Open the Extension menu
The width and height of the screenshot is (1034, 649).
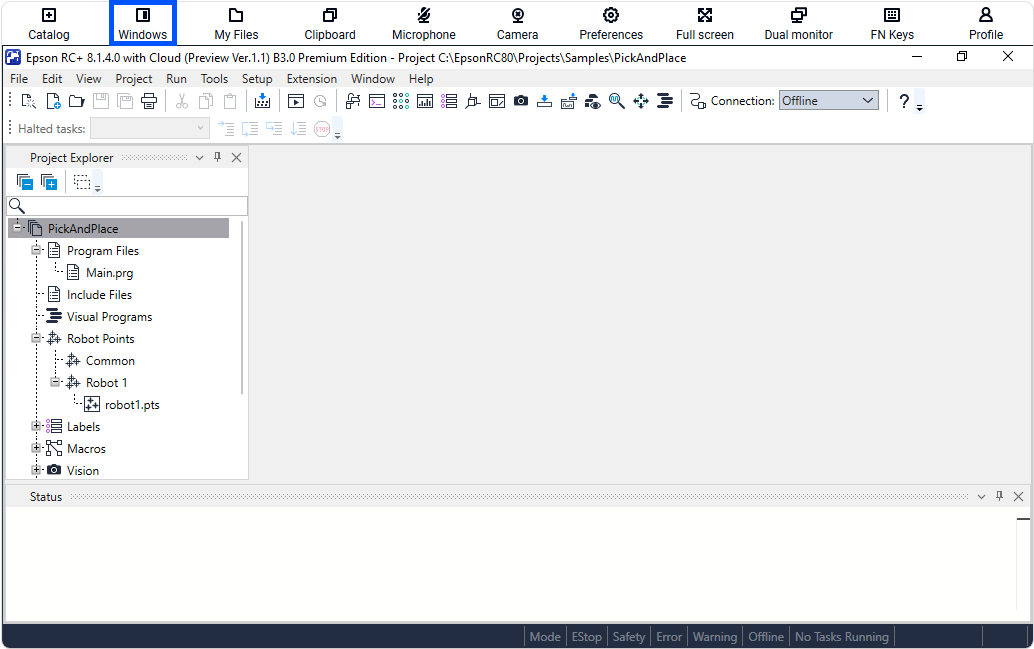click(312, 79)
